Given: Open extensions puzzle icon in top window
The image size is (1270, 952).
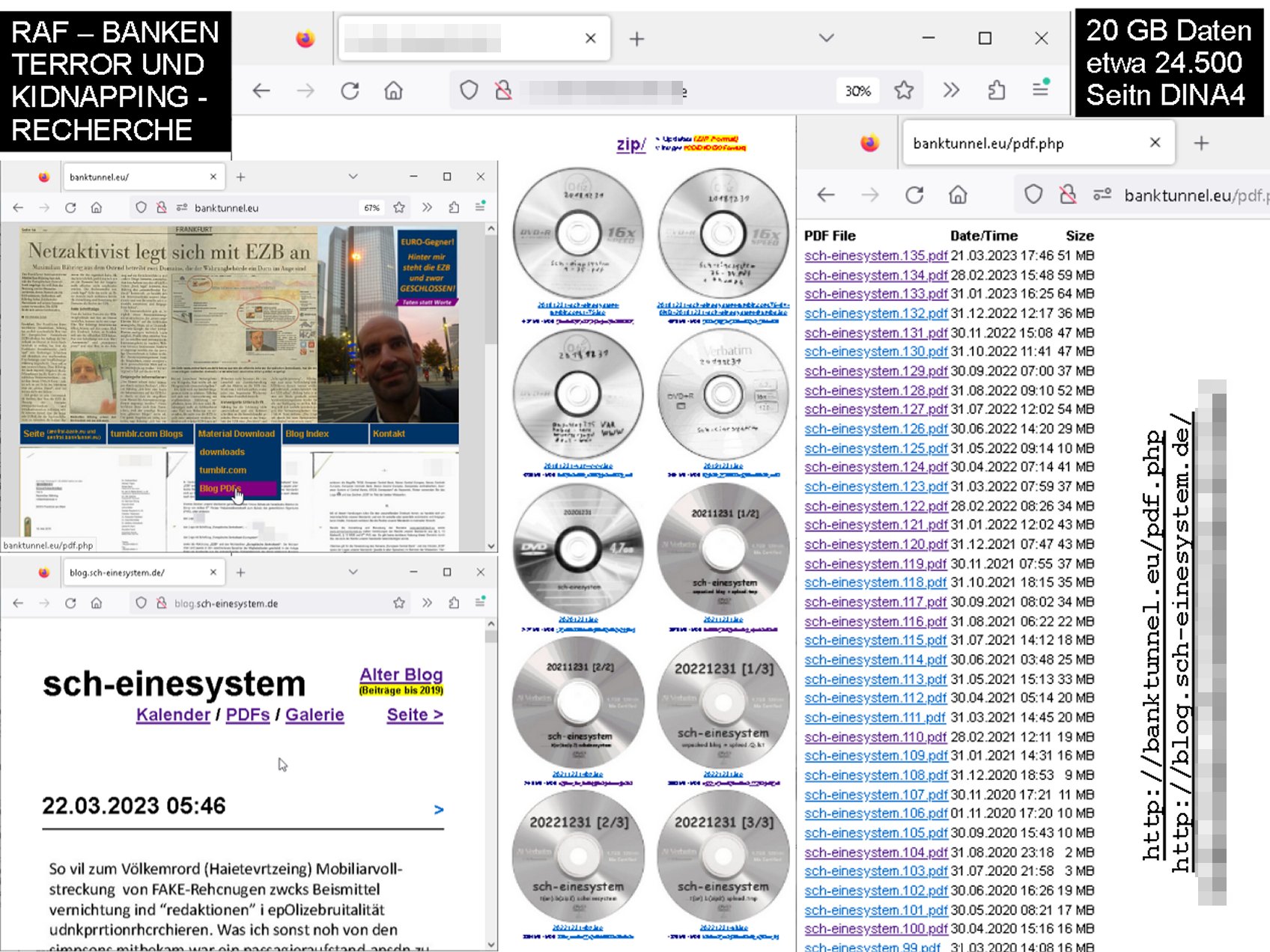Looking at the screenshot, I should (996, 91).
